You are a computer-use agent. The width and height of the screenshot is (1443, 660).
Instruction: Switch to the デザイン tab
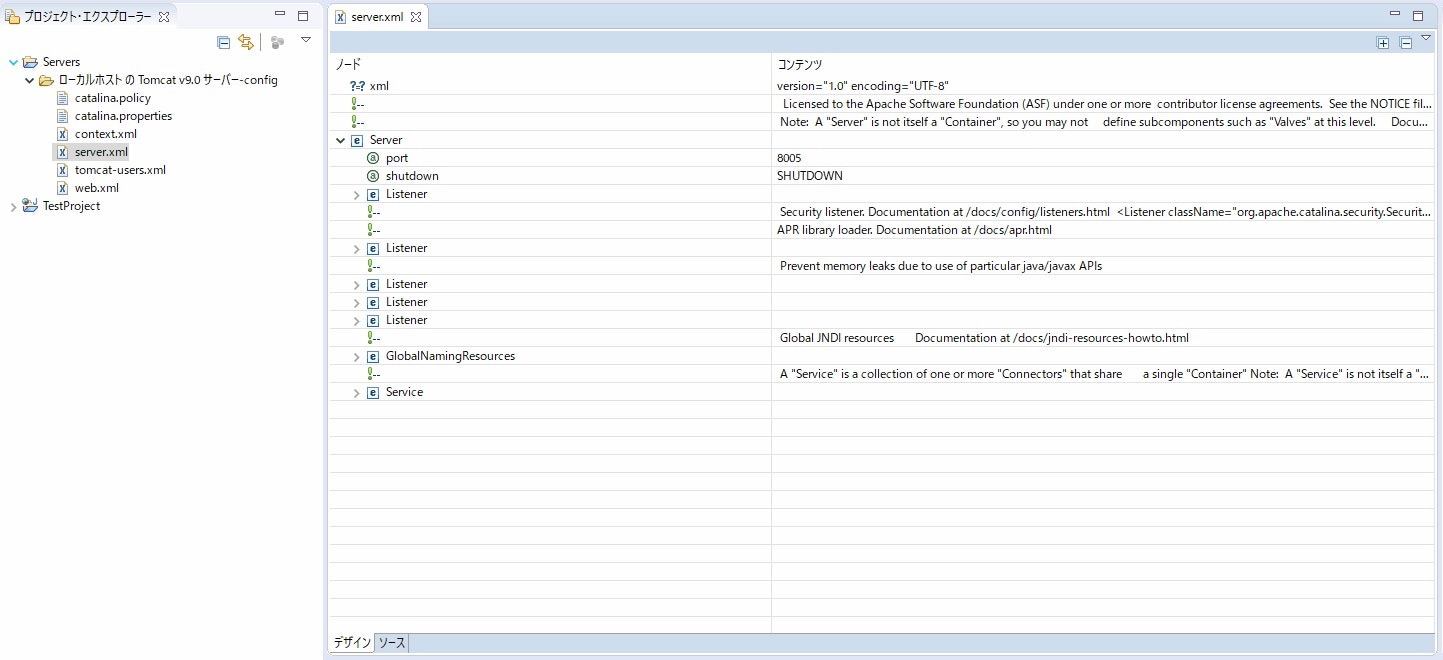[x=351, y=643]
